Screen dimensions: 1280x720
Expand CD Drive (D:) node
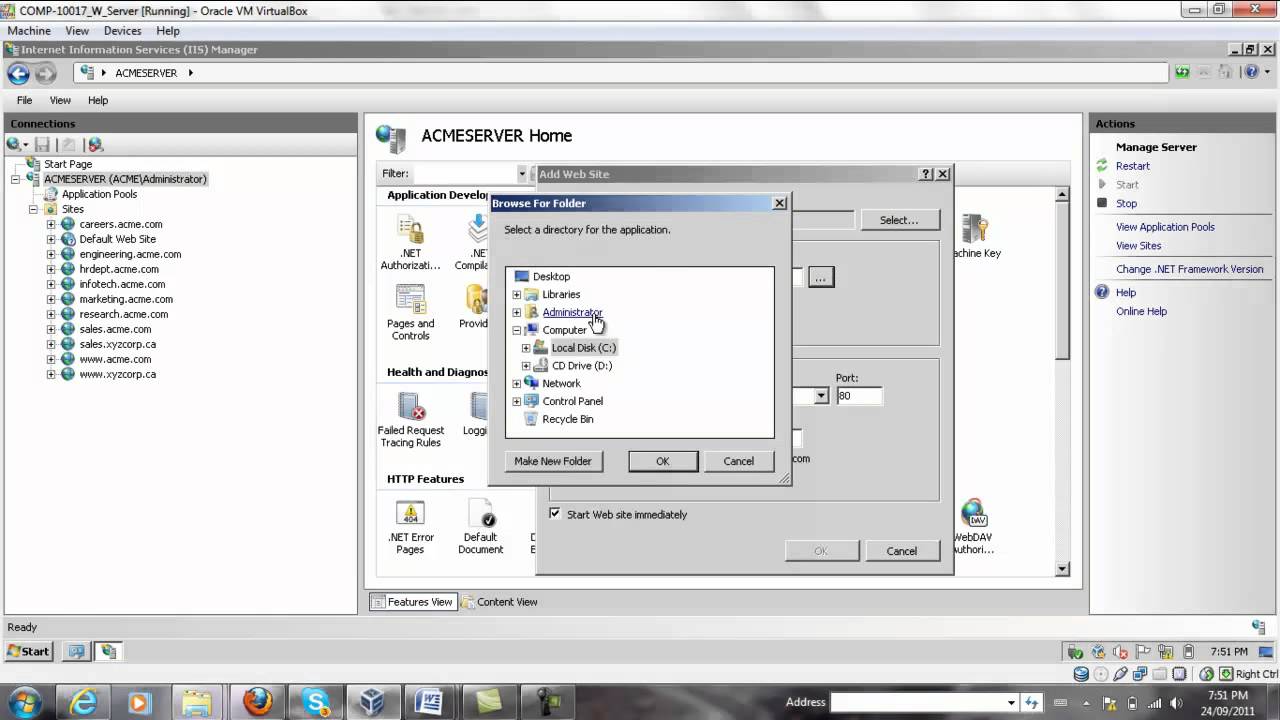pyautogui.click(x=526, y=366)
